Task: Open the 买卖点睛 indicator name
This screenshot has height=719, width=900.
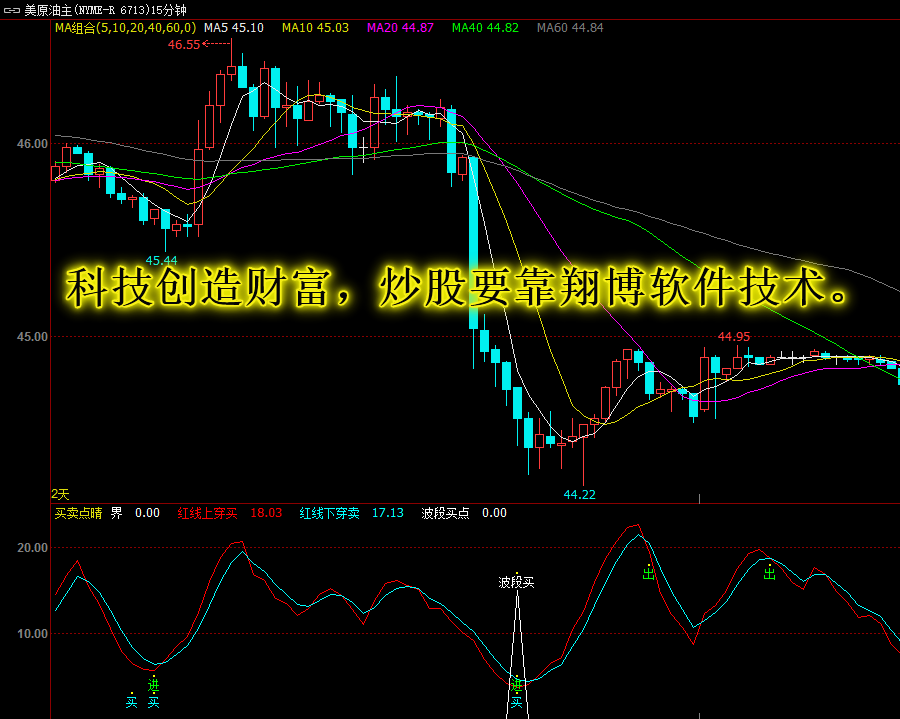Action: coord(79,513)
